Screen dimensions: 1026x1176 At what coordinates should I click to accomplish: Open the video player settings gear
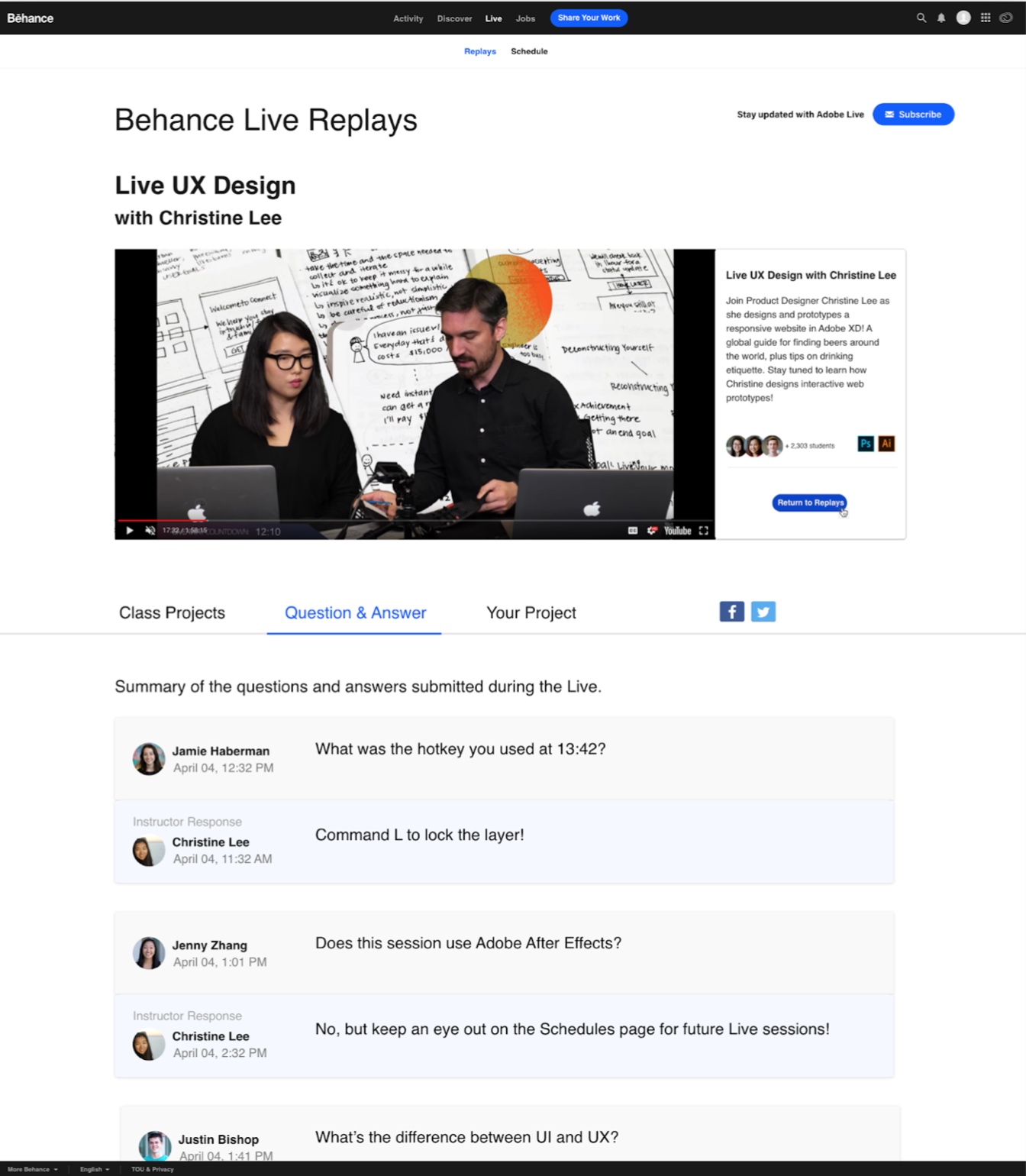pos(651,530)
